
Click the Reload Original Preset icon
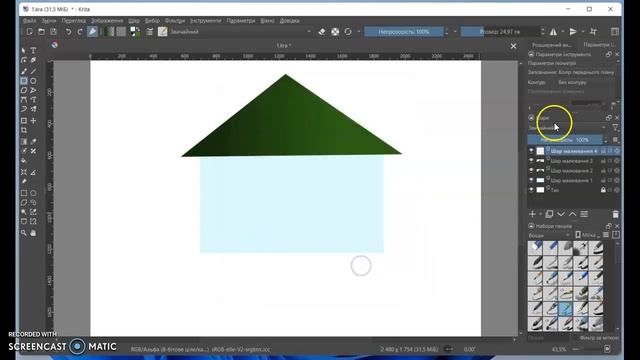click(348, 32)
